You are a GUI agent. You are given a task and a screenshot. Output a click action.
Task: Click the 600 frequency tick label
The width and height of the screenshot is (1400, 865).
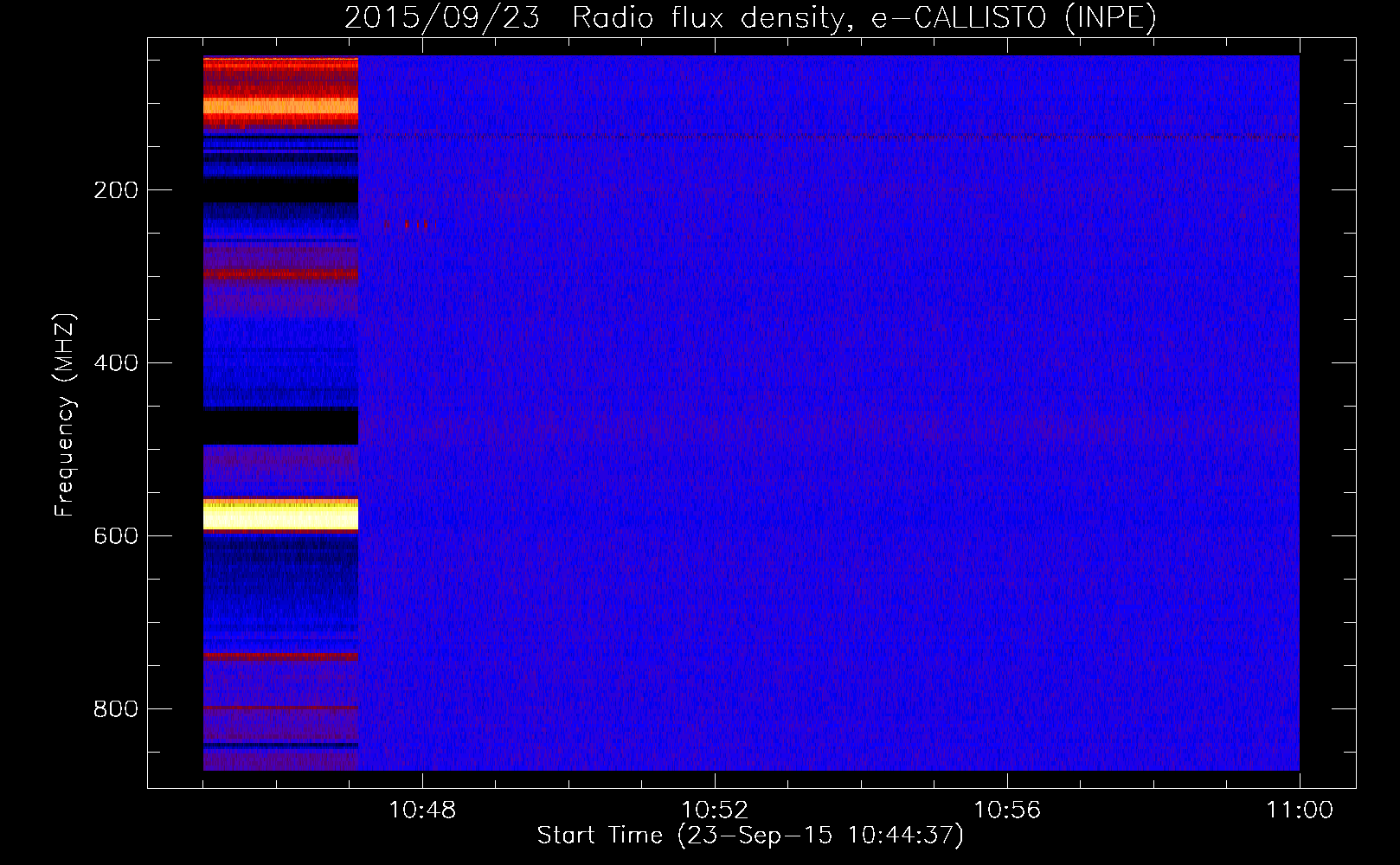(116, 536)
